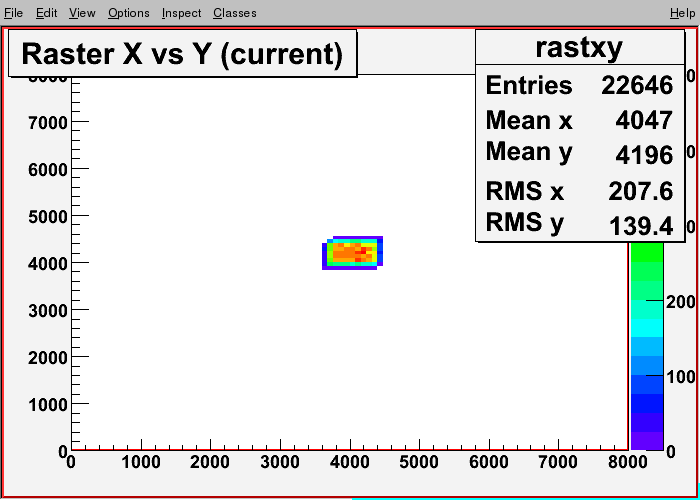Open the Inspect menu

pos(181,13)
